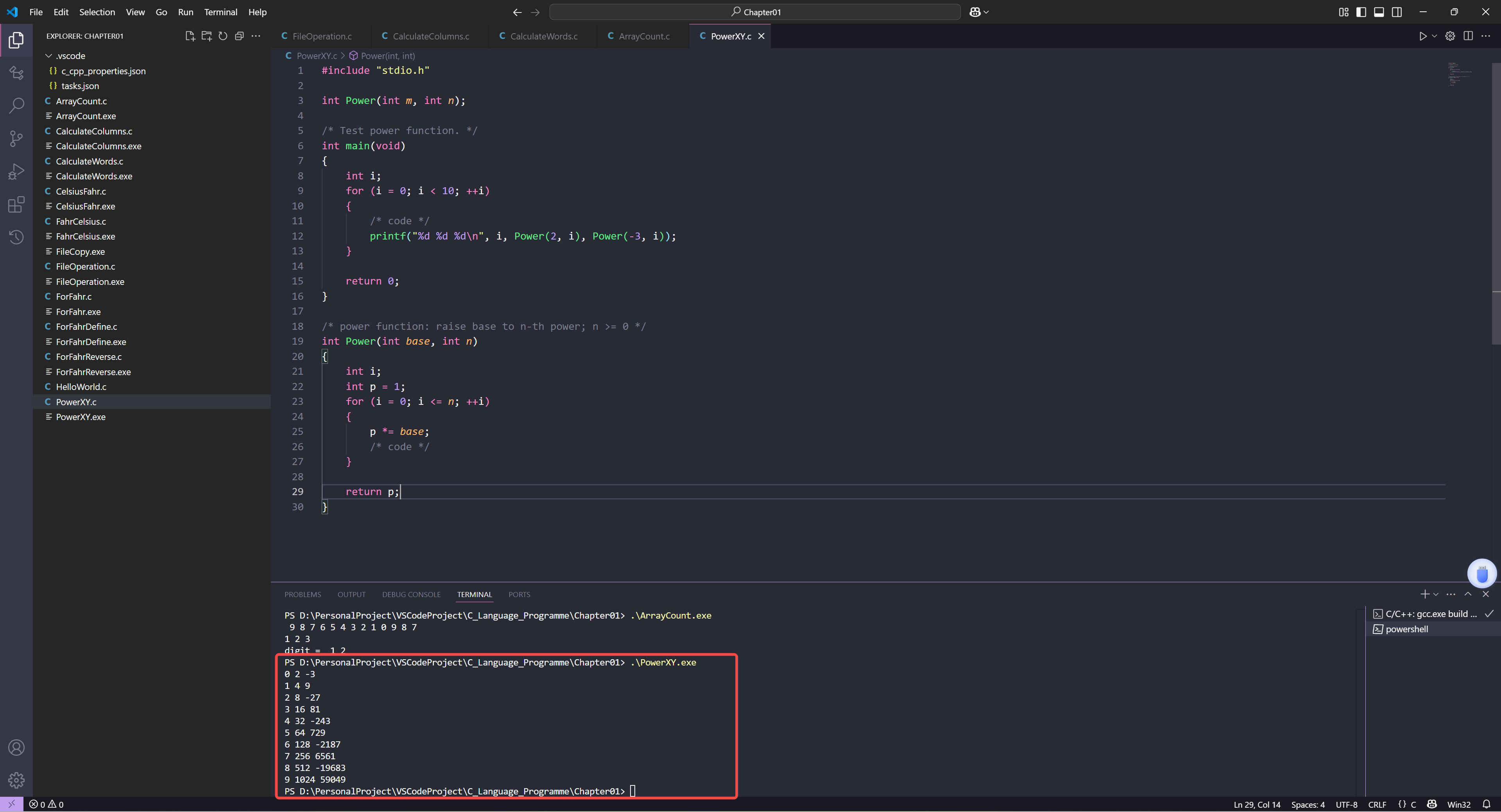Open the Search view in activity bar
The width and height of the screenshot is (1501, 812).
click(x=16, y=106)
